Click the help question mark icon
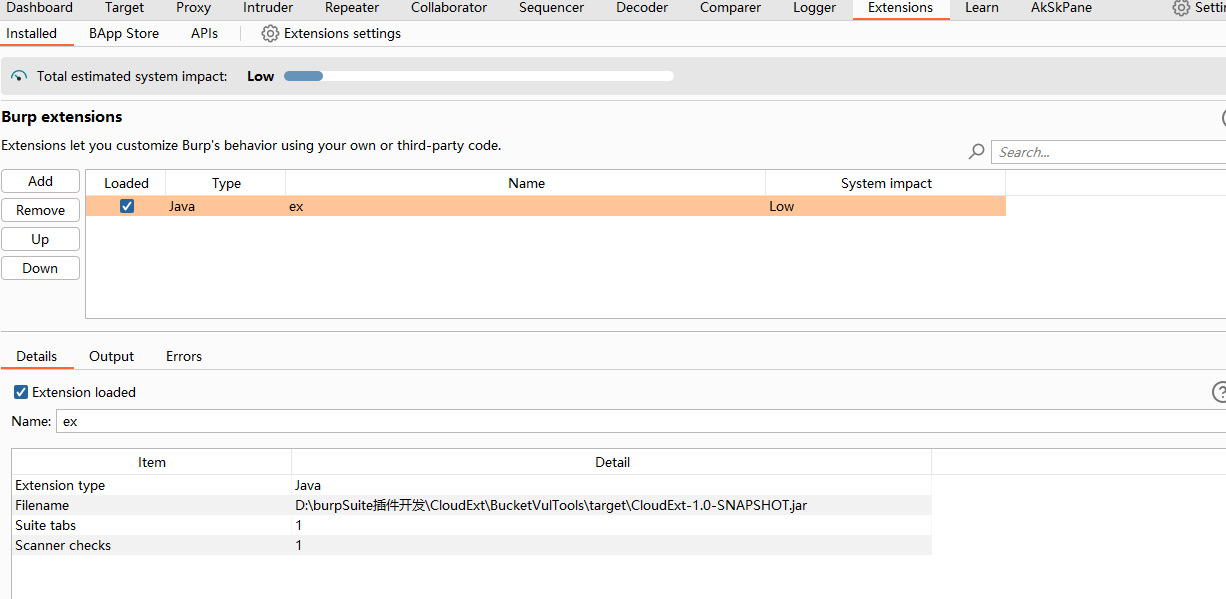This screenshot has width=1226, height=599. pos(1219,392)
